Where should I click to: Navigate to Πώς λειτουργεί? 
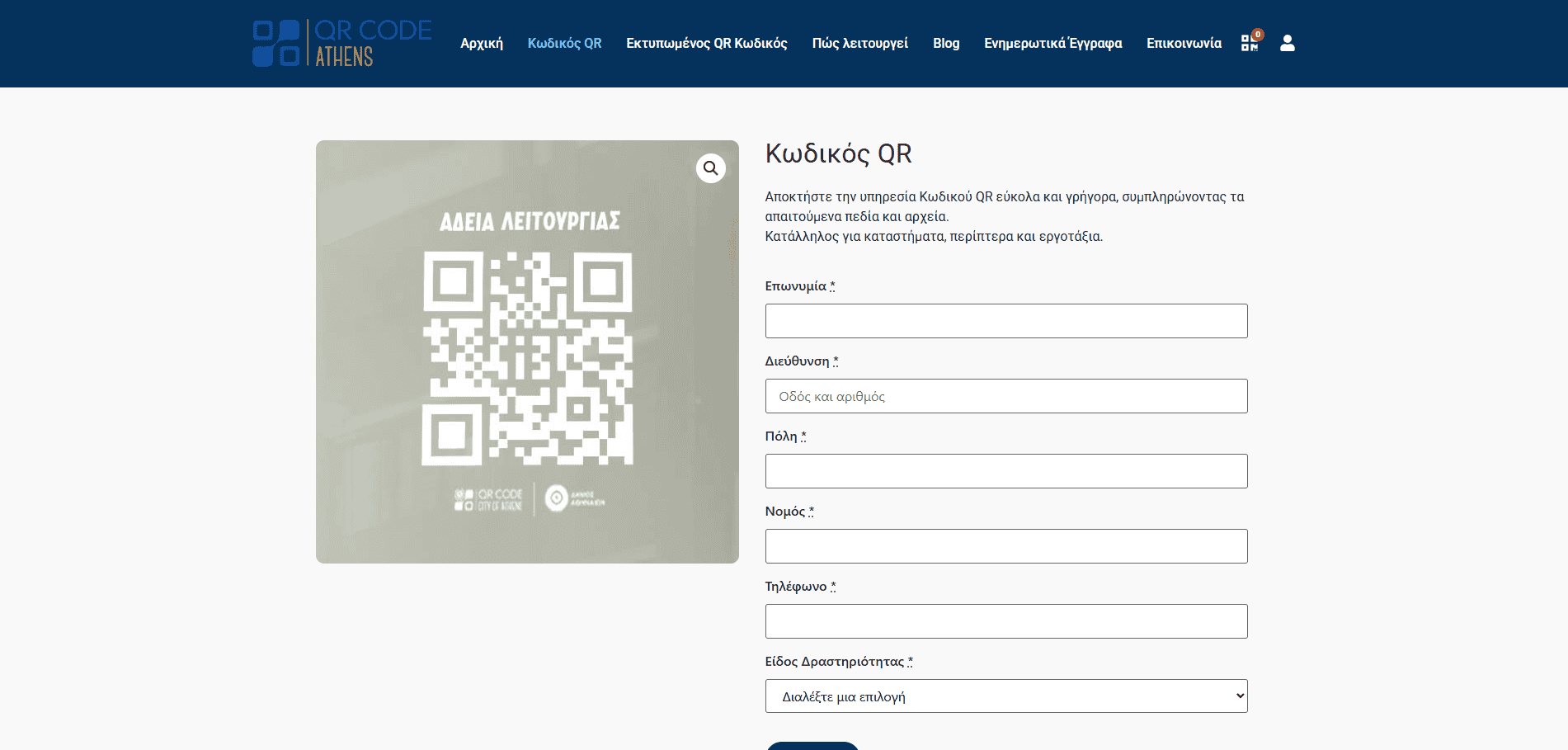859,44
